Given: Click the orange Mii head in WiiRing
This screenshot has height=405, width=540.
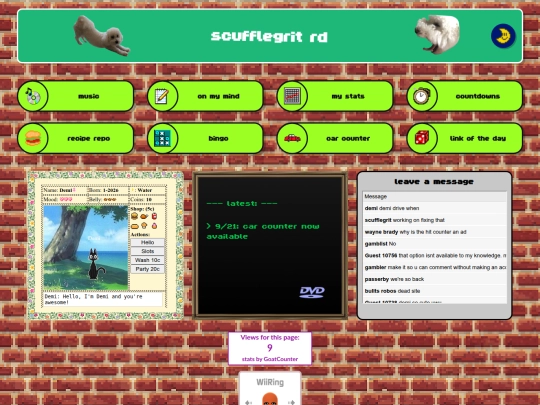Looking at the screenshot, I should coord(270,399).
